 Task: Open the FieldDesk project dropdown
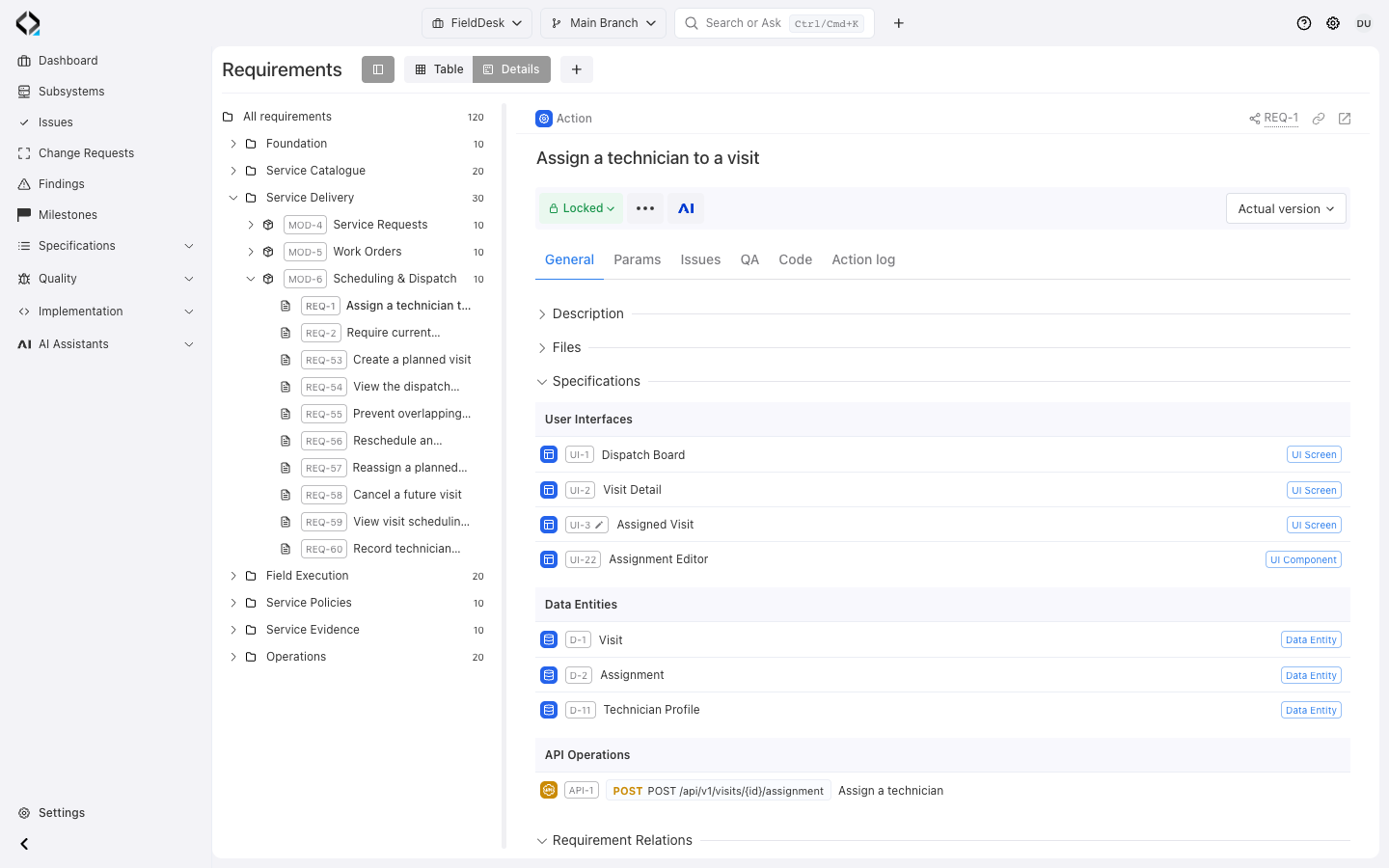pos(477,23)
